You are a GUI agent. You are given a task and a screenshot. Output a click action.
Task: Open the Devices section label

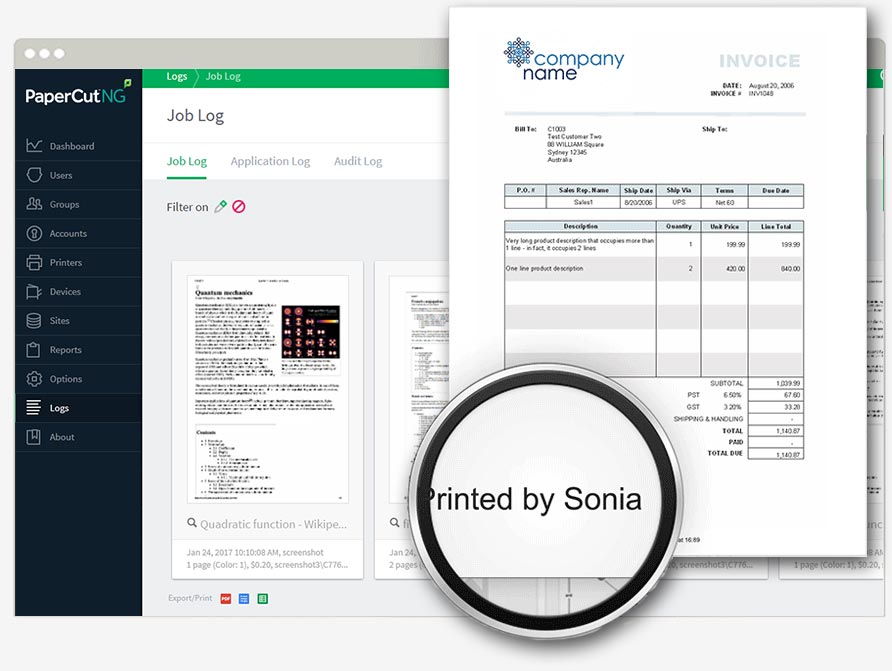[x=65, y=291]
